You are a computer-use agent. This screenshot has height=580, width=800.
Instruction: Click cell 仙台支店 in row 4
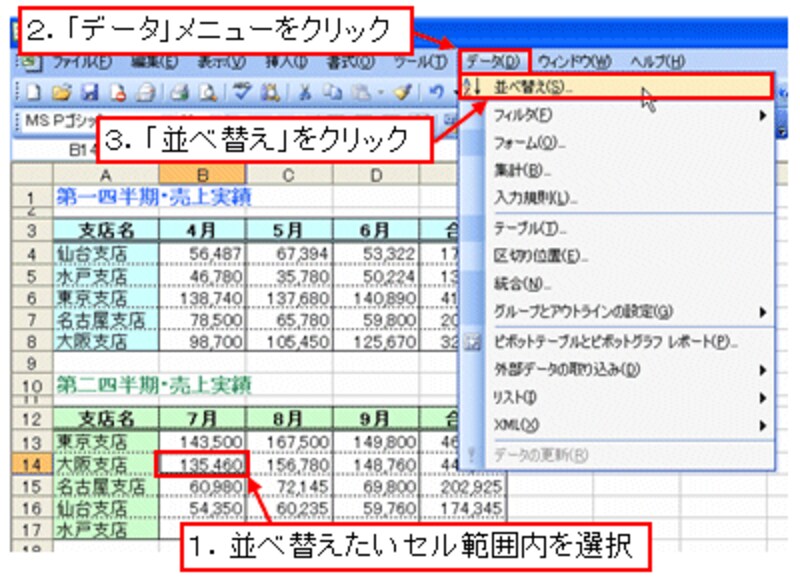106,254
